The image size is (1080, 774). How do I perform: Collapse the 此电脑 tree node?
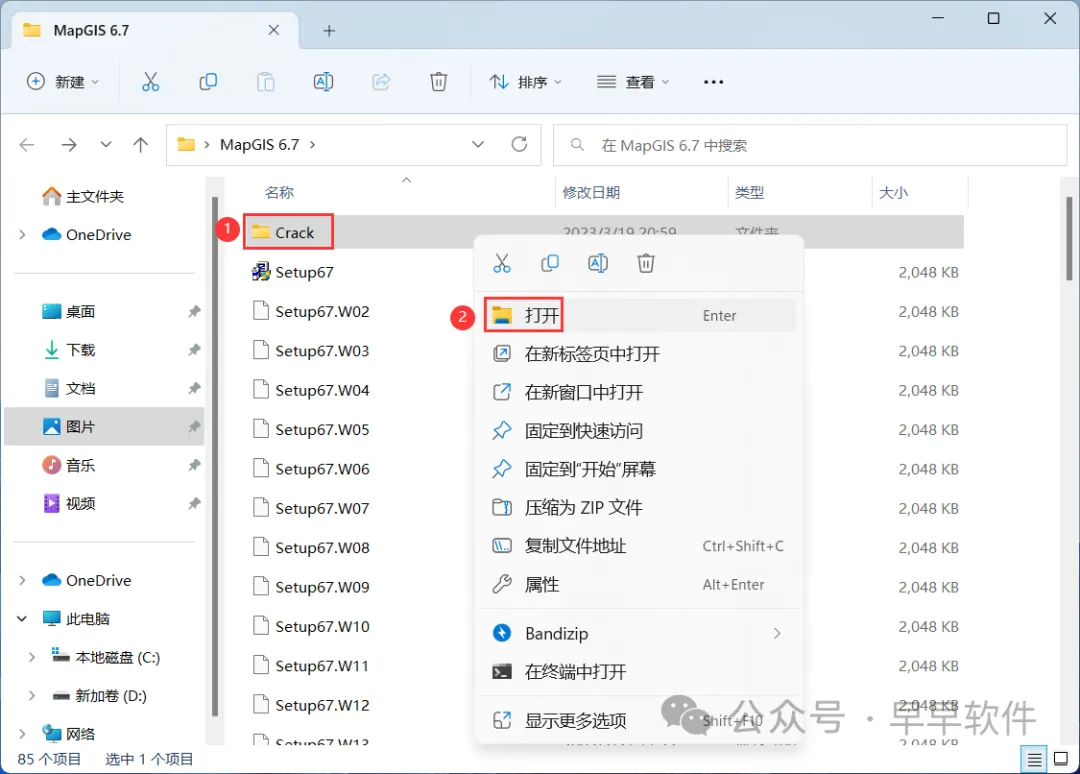(22, 618)
